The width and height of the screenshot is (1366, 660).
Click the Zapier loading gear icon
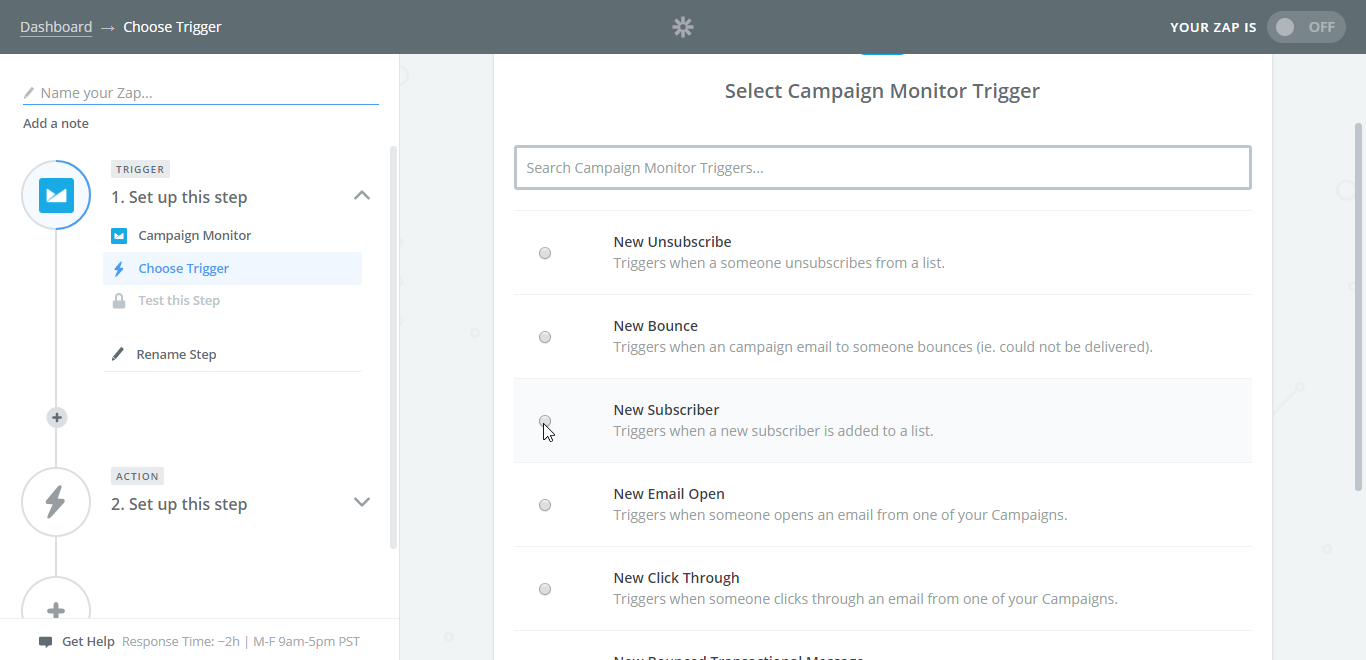click(683, 27)
